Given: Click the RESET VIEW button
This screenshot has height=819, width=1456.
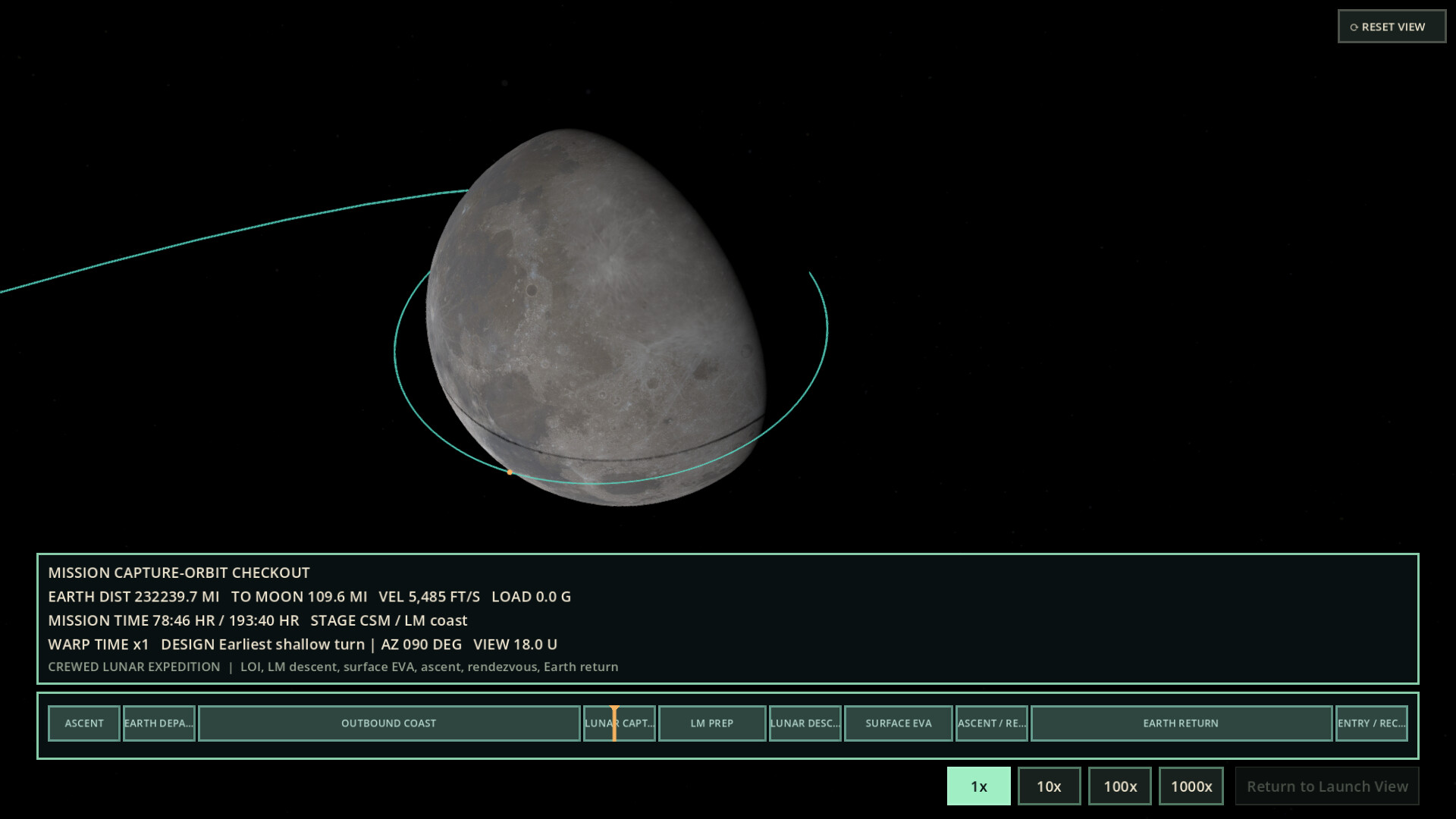Looking at the screenshot, I should [x=1392, y=27].
